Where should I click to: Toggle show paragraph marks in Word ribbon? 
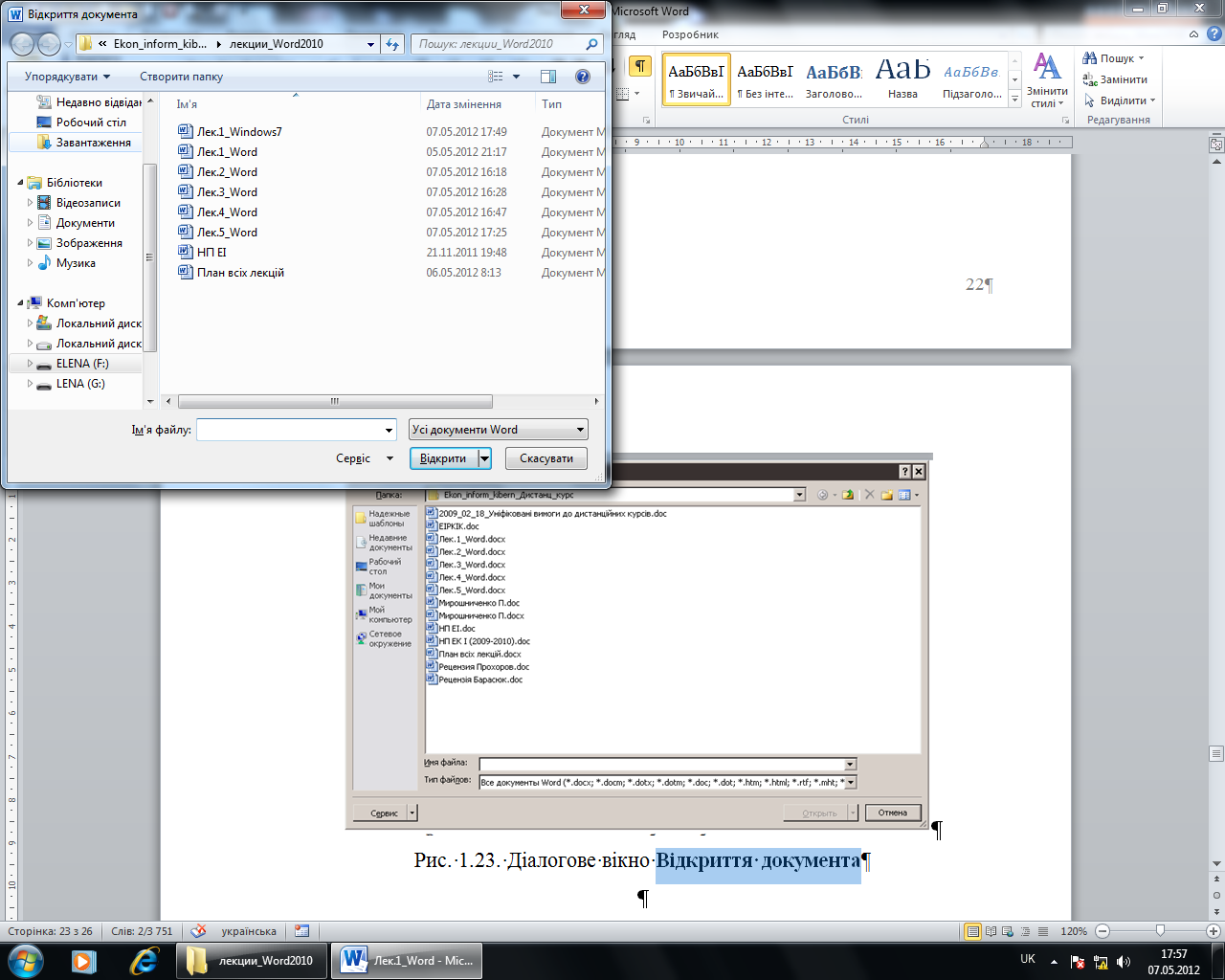[640, 66]
